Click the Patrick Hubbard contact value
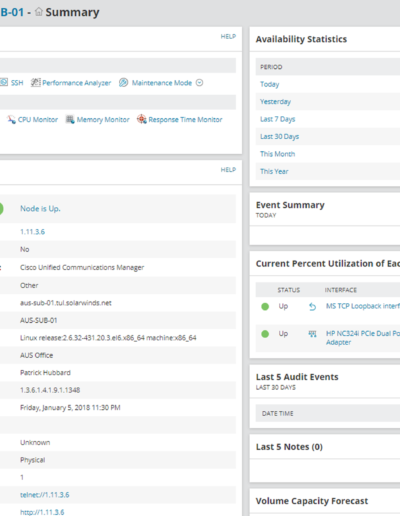 [45, 373]
